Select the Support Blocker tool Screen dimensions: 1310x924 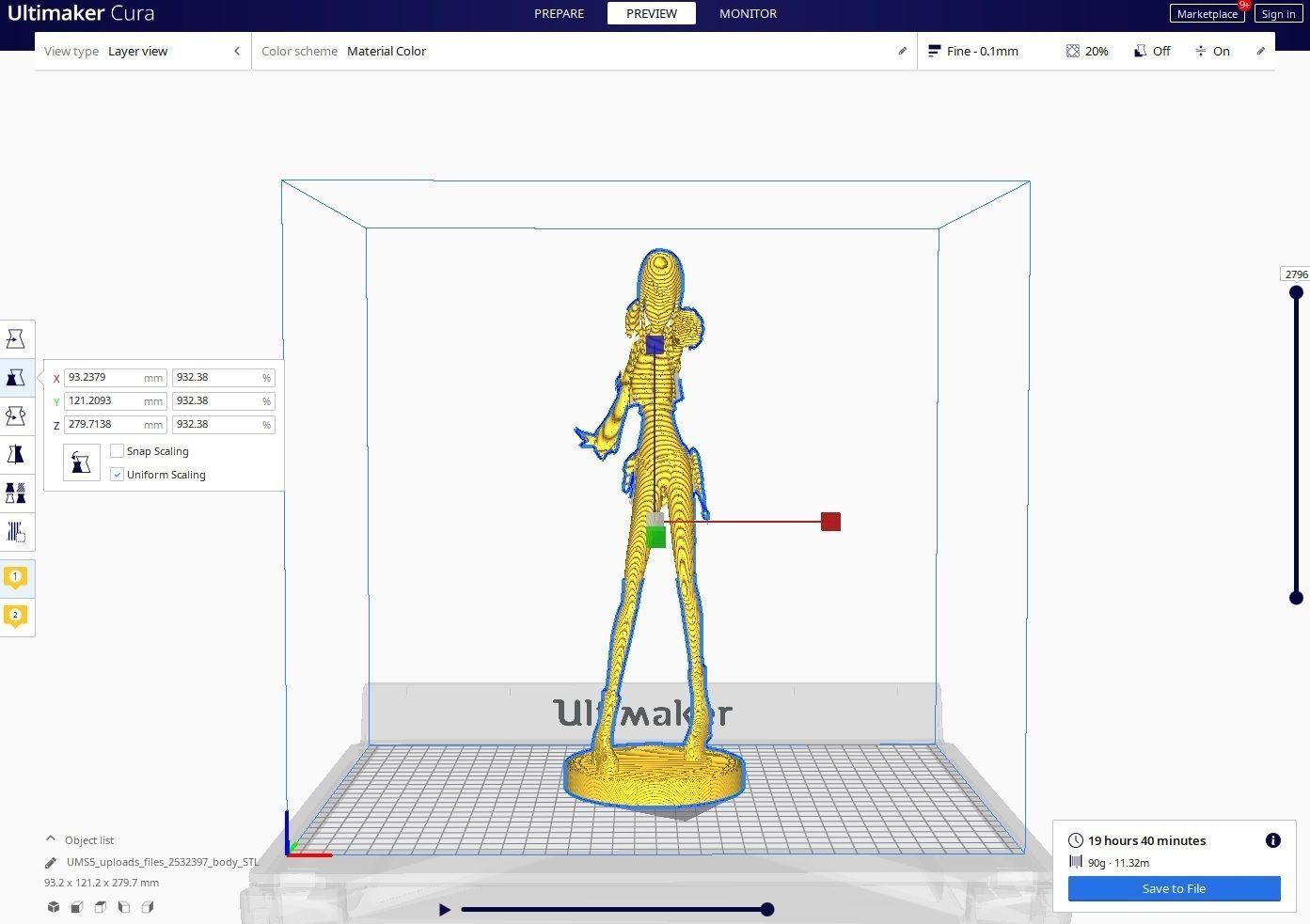point(16,532)
